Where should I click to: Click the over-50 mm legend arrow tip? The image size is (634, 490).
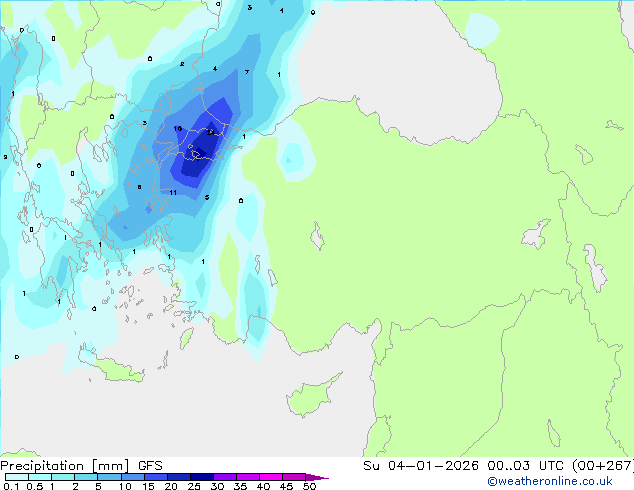[x=317, y=478]
